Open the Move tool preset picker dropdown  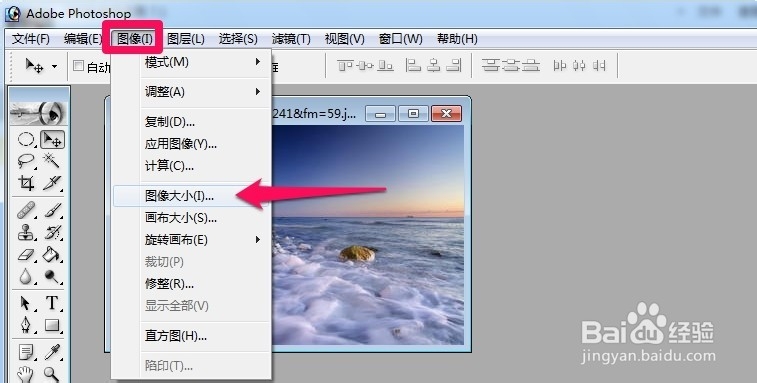coord(54,66)
